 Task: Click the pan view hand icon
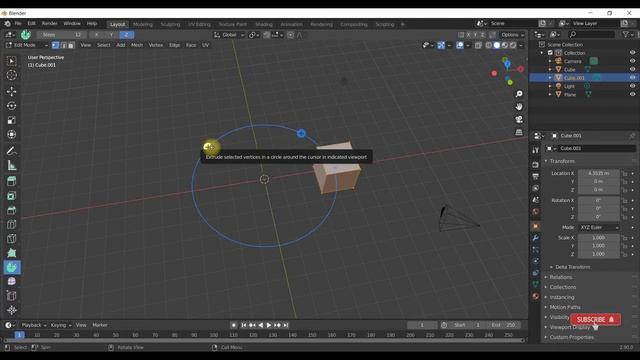coord(519,107)
